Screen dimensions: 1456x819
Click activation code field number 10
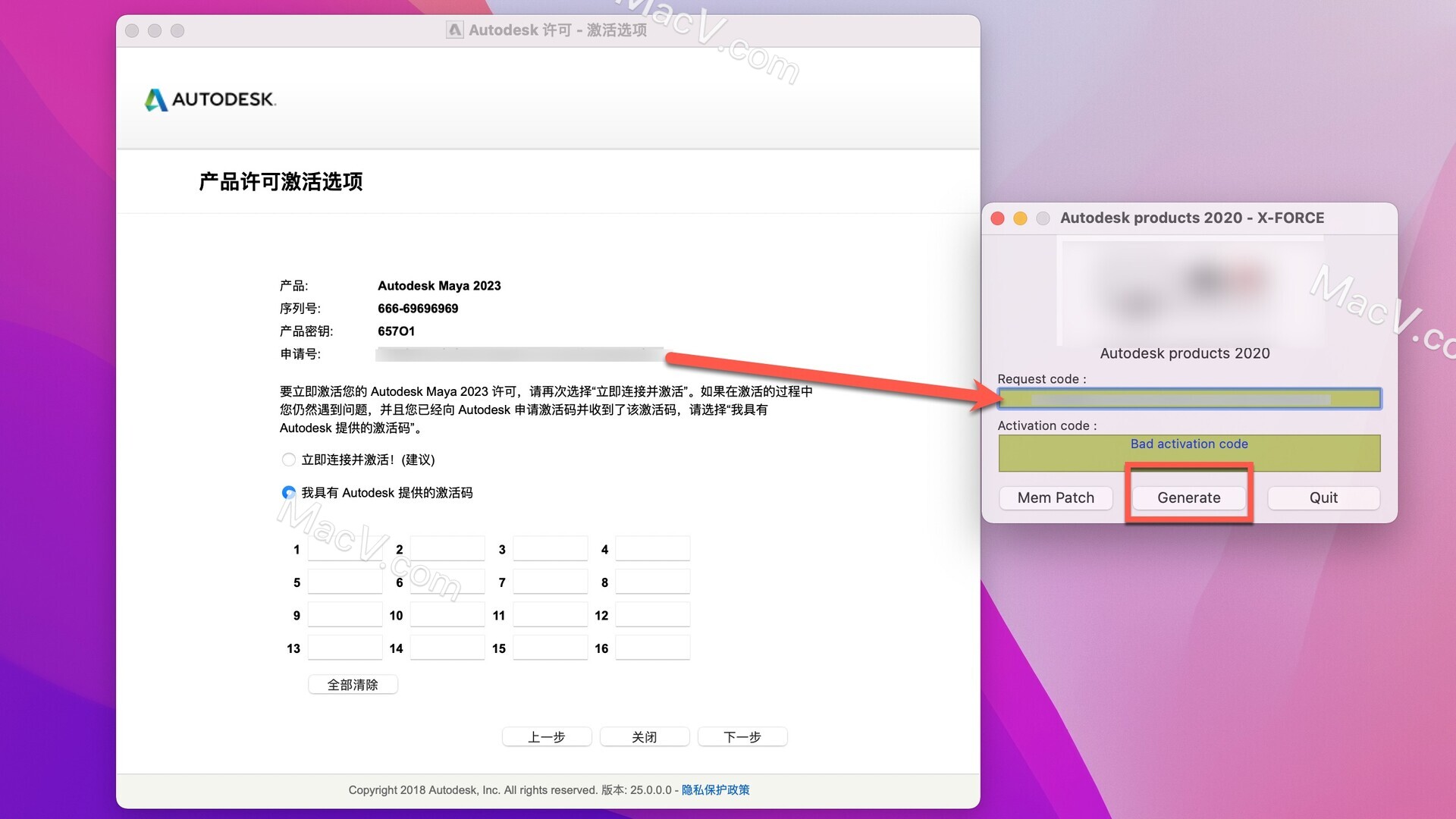click(x=447, y=615)
